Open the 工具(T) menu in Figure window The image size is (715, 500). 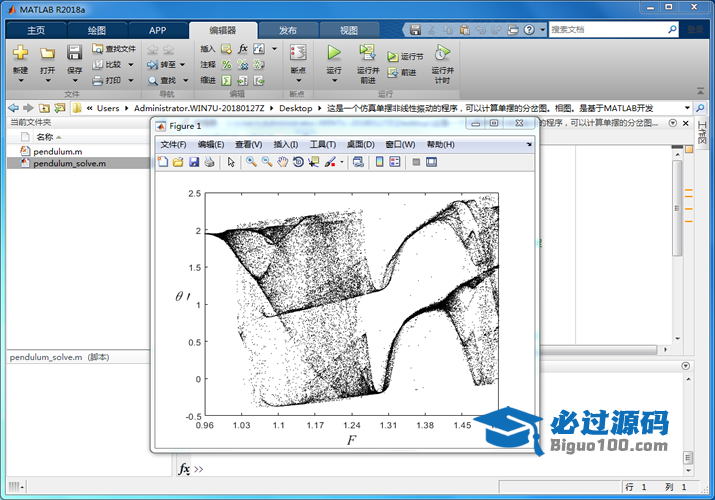click(x=323, y=145)
